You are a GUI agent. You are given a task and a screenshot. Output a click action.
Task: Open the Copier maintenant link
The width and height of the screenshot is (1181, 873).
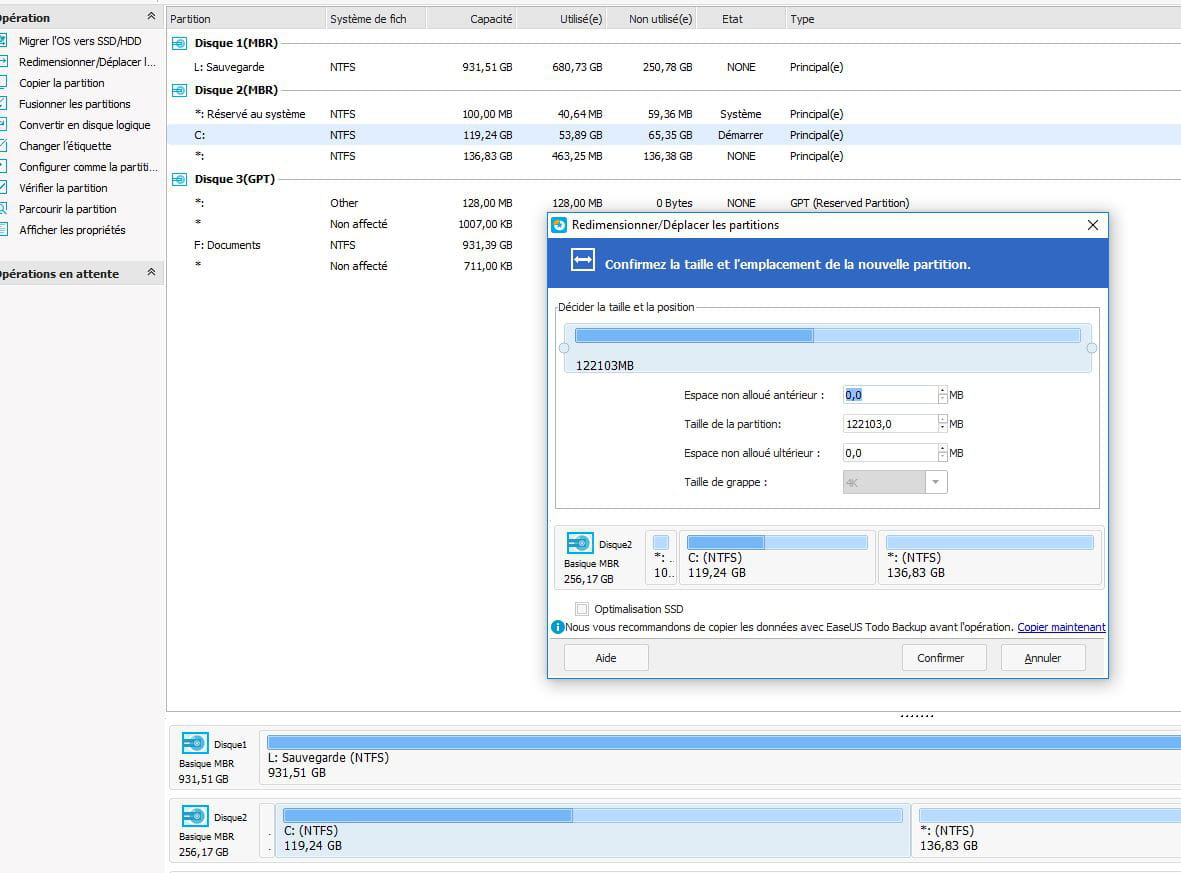pos(1061,628)
